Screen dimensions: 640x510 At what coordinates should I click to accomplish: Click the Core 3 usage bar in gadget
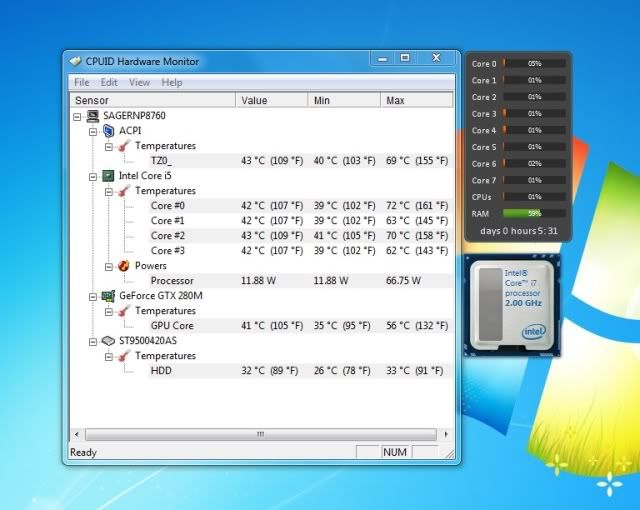click(x=534, y=113)
